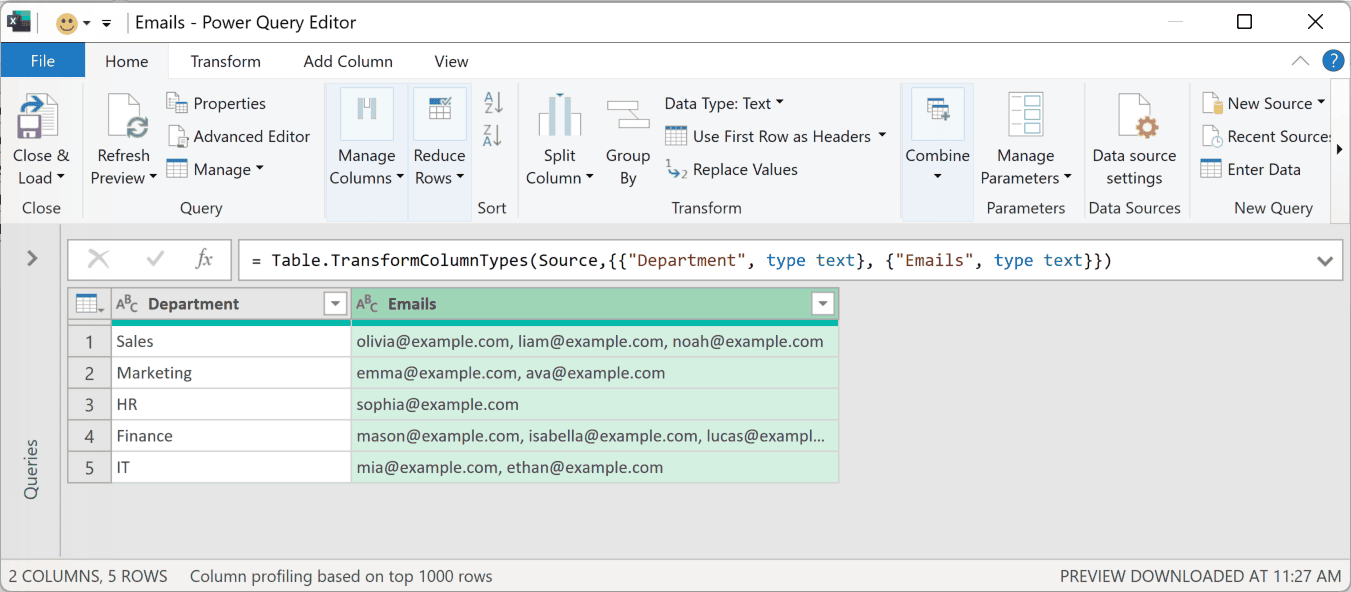Confirm the formula with the checkmark
Viewport: 1351px width, 592px height.
(155, 260)
